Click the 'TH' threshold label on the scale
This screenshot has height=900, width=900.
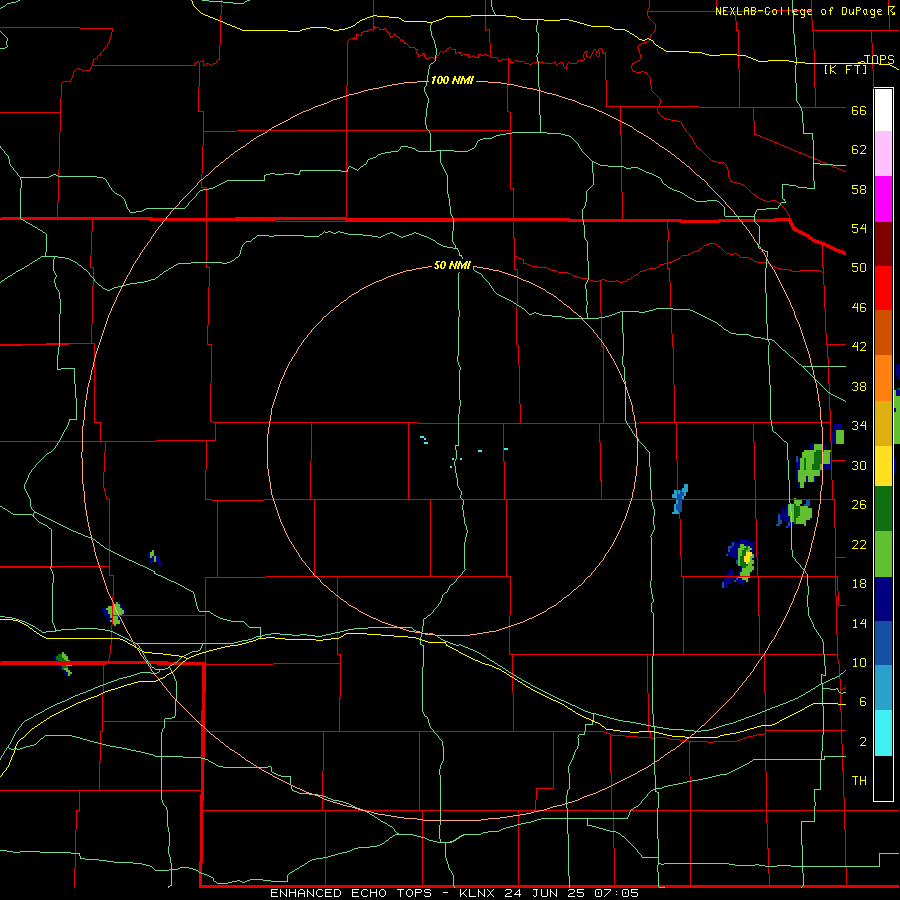pyautogui.click(x=859, y=781)
